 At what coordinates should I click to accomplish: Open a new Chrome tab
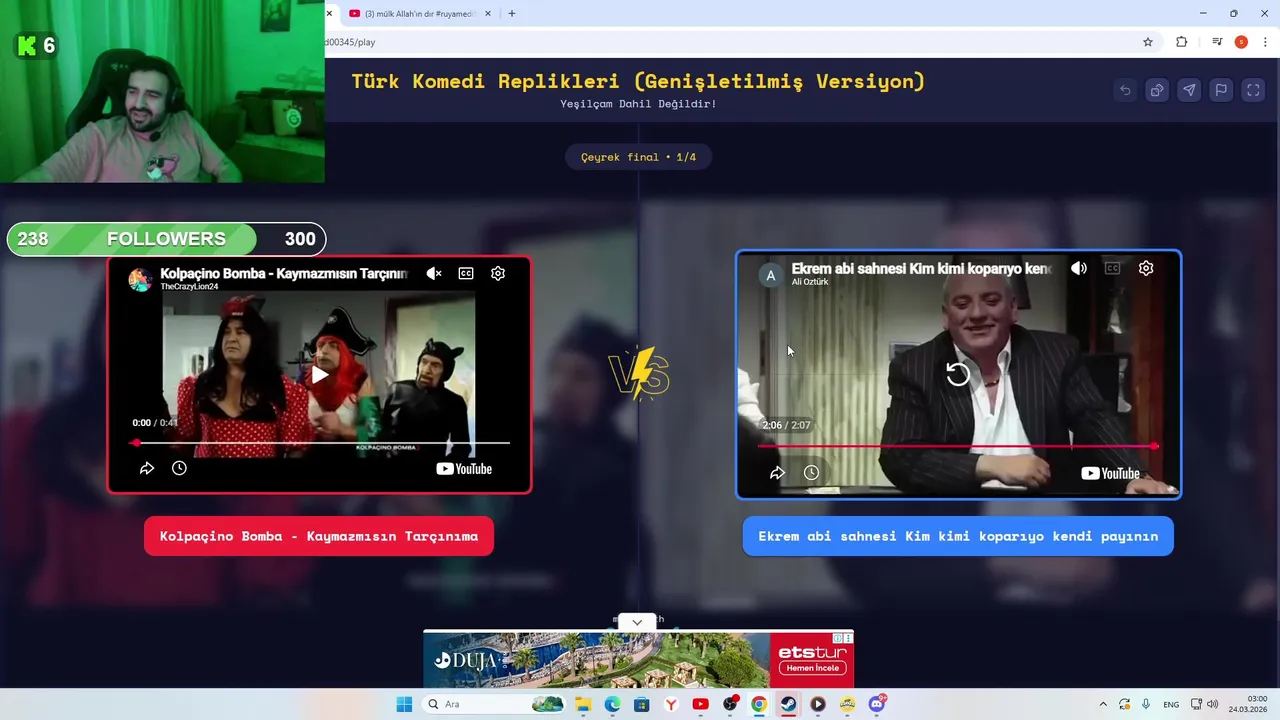click(x=512, y=13)
